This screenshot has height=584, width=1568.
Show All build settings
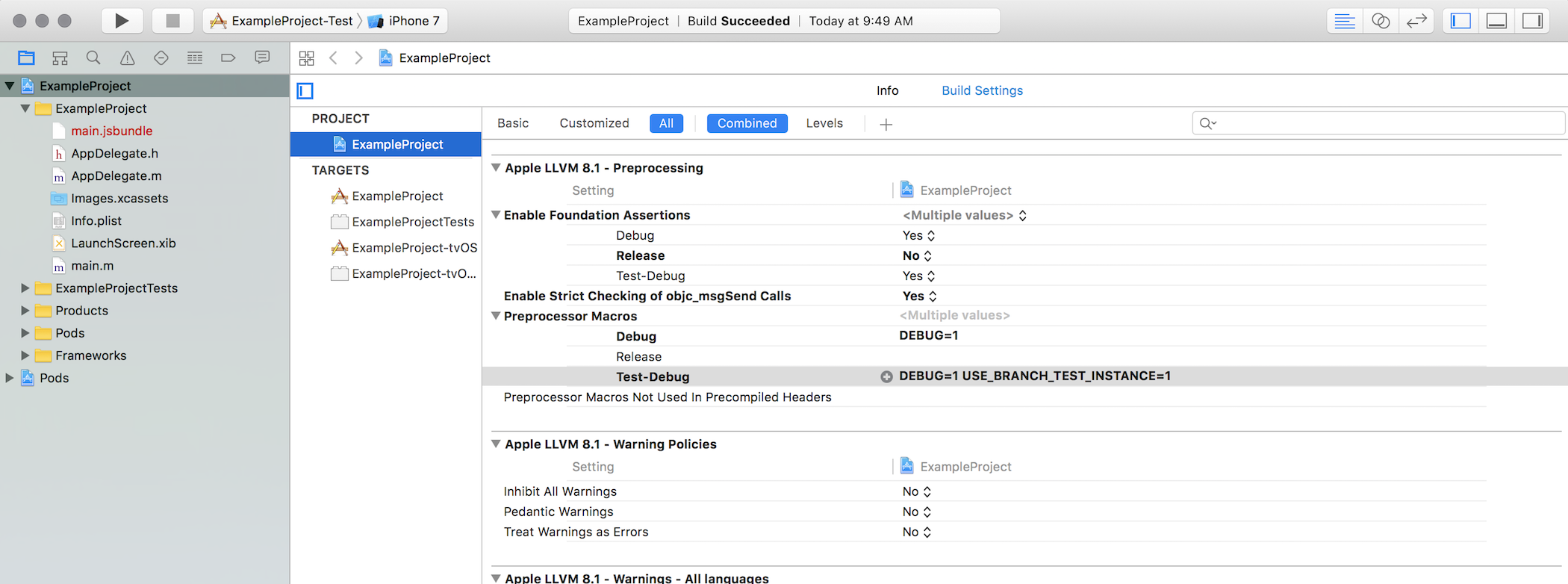pyautogui.click(x=667, y=123)
